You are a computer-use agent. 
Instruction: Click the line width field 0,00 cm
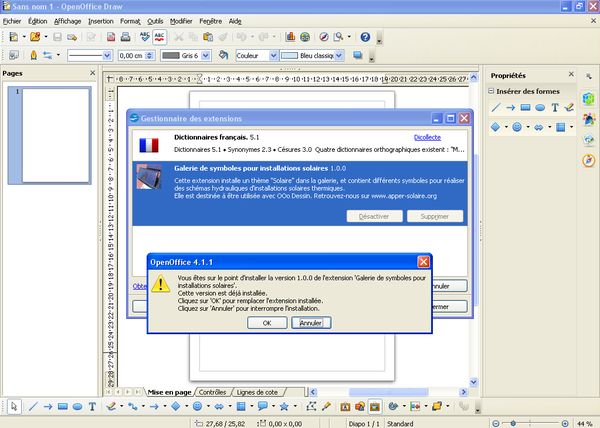point(132,56)
